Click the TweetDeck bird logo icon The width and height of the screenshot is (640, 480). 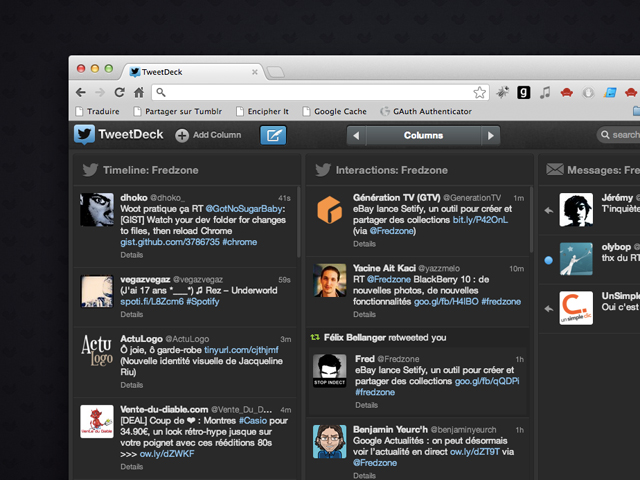84,135
